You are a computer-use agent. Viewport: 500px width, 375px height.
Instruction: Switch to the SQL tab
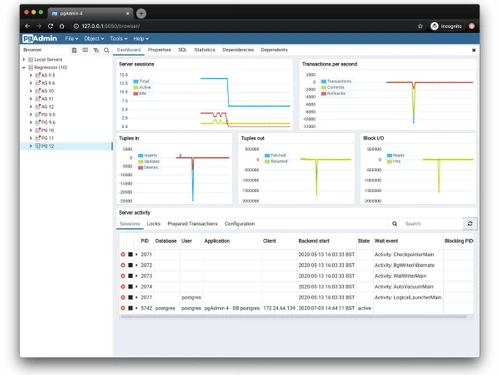point(182,50)
